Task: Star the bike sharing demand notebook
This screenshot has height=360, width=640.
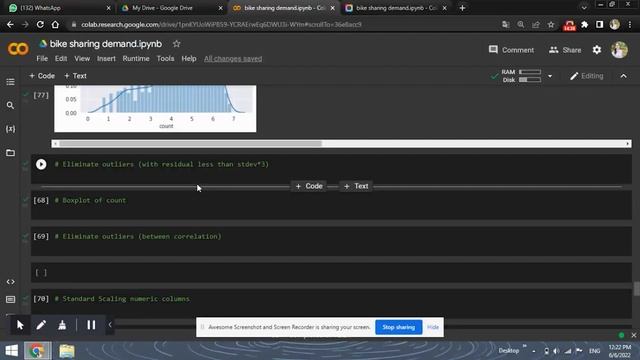Action: coord(176,44)
